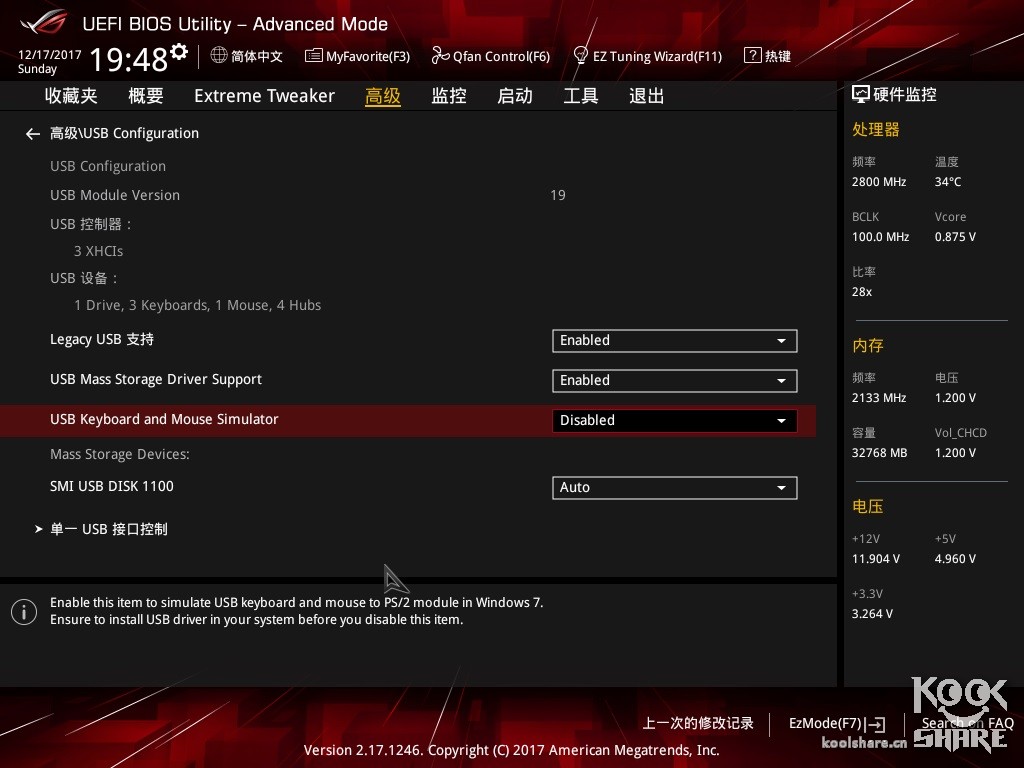Open SMI USB DISK 1100 dropdown

pyautogui.click(x=675, y=488)
